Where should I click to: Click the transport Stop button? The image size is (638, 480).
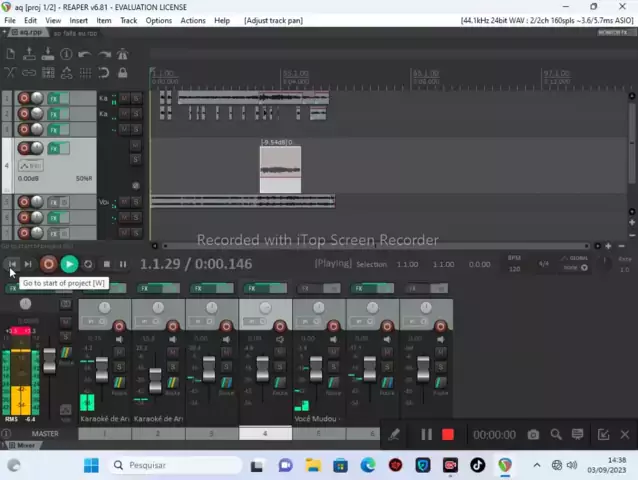point(106,264)
